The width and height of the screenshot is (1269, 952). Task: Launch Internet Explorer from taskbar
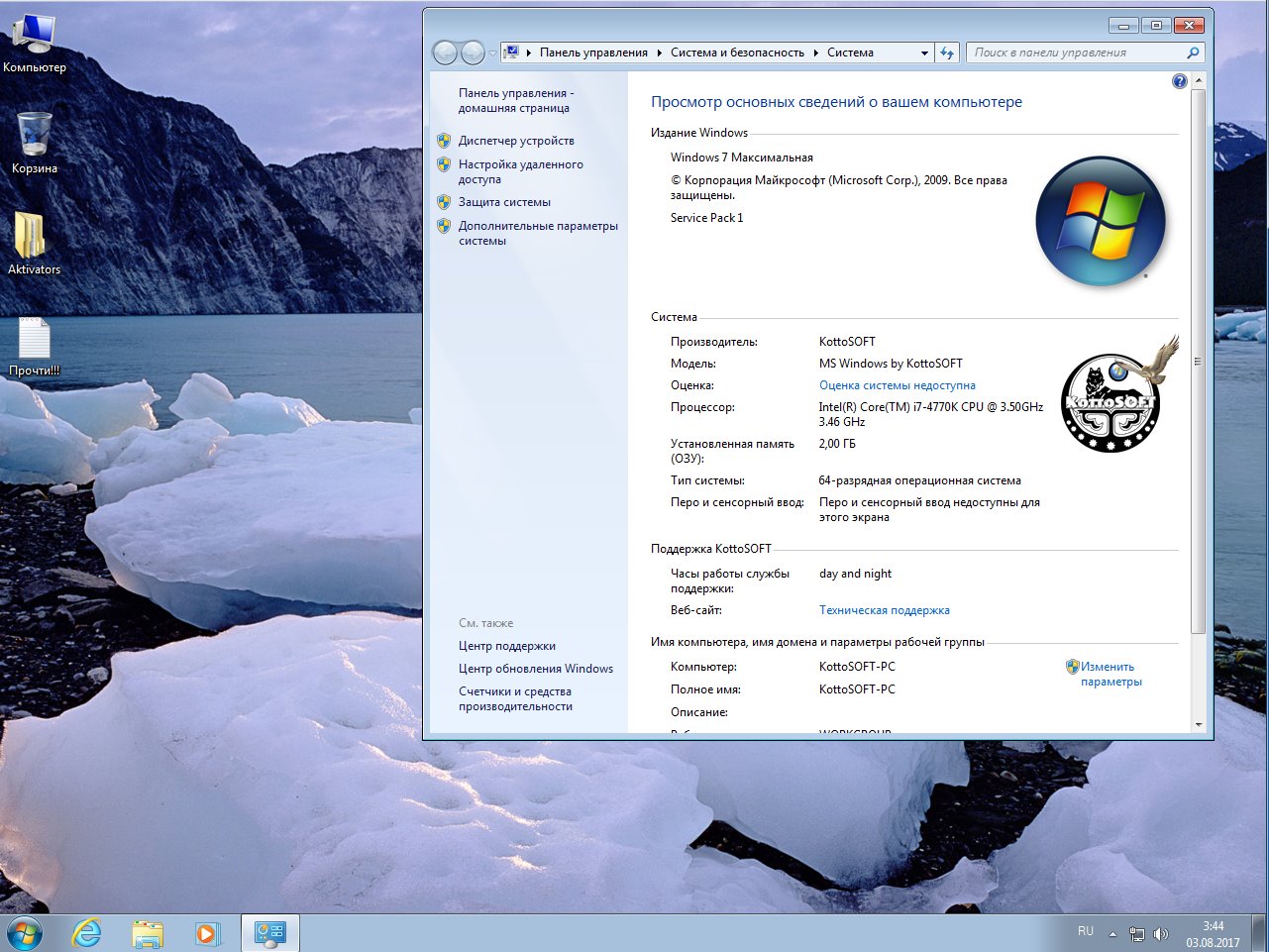(x=87, y=933)
